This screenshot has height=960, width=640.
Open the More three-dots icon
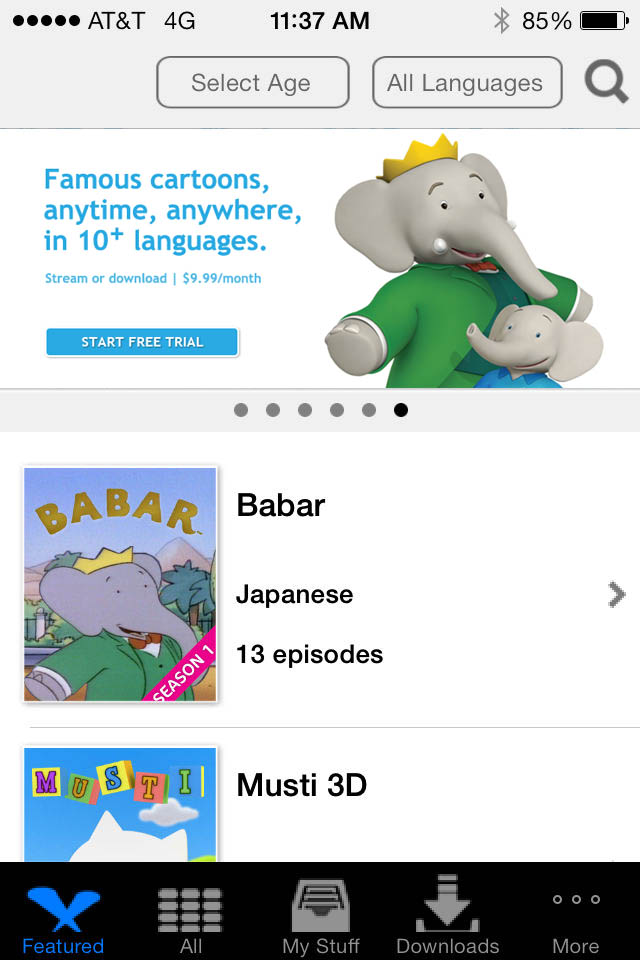click(576, 899)
